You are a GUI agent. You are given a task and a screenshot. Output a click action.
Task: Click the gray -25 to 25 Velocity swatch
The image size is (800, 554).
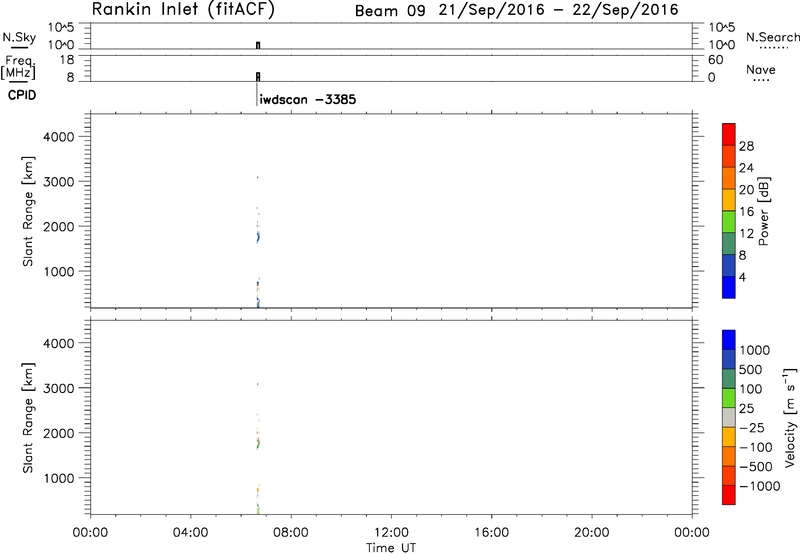729,418
